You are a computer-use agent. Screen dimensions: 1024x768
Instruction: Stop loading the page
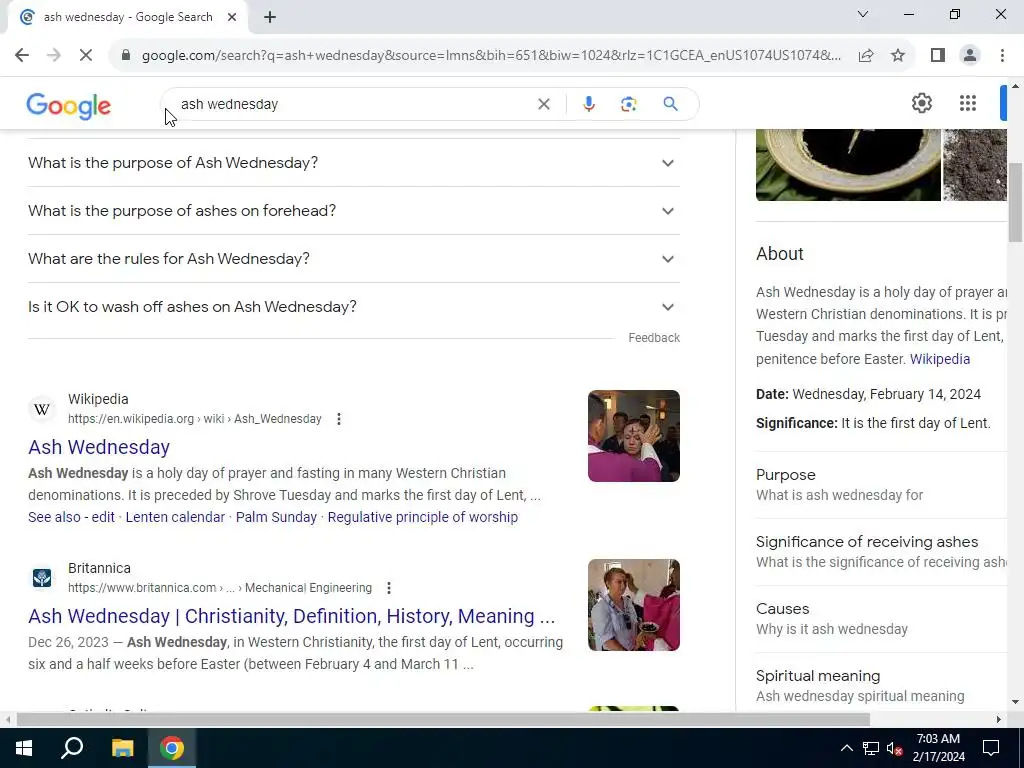coord(86,56)
